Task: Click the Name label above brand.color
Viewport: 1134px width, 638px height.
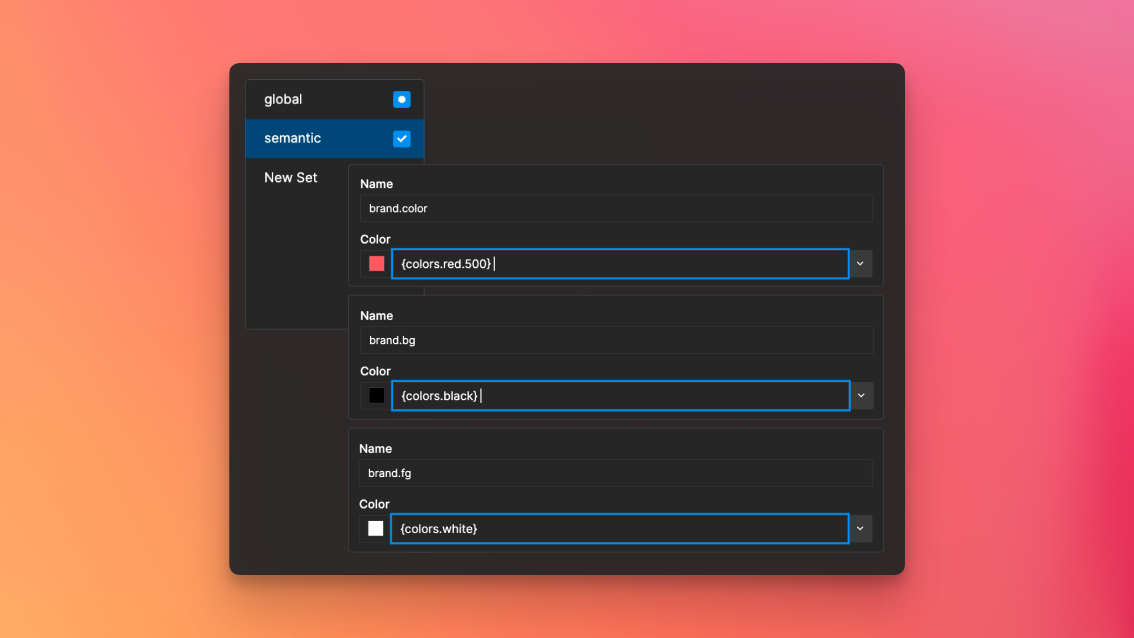Action: pos(376,184)
